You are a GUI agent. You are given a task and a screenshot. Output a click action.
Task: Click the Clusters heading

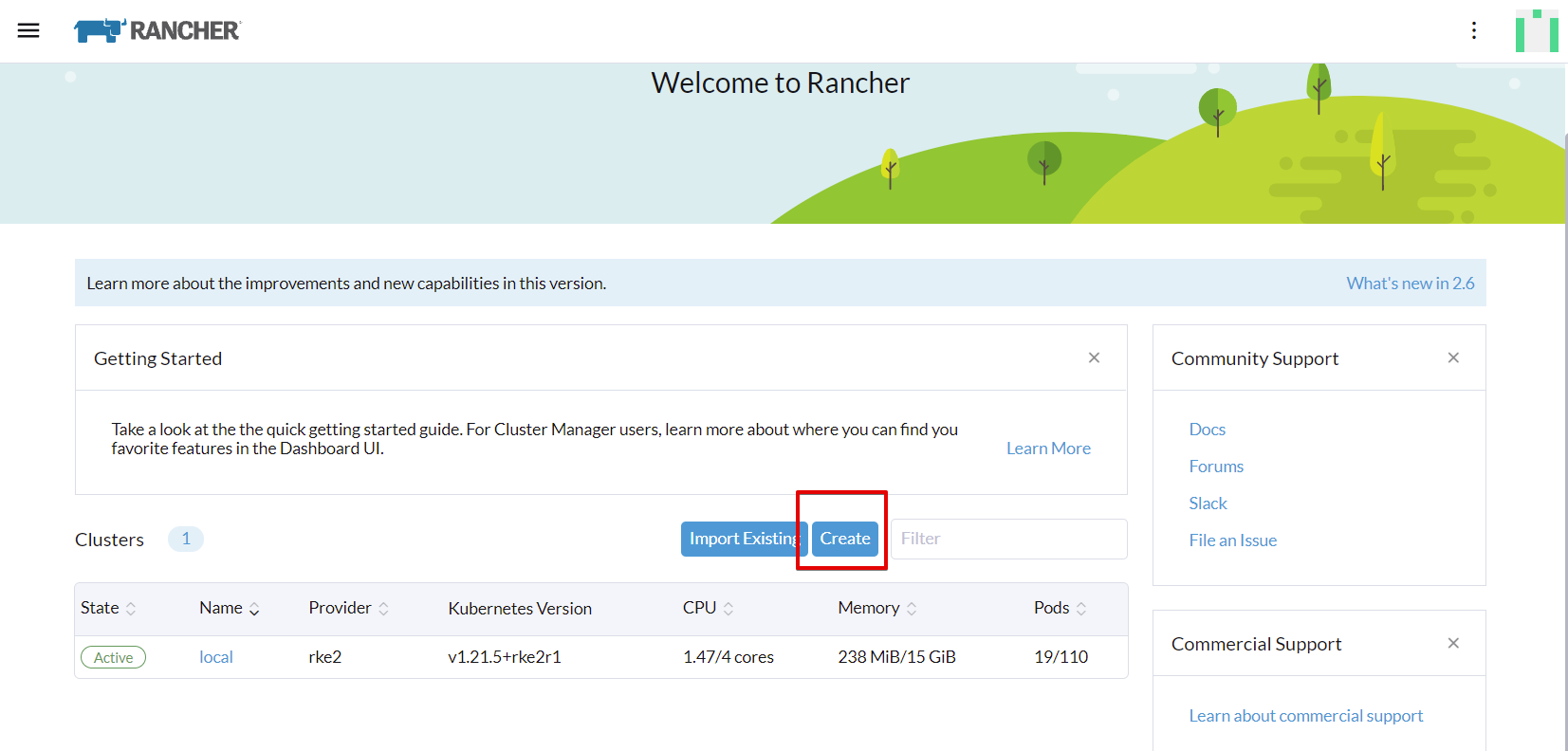[109, 540]
